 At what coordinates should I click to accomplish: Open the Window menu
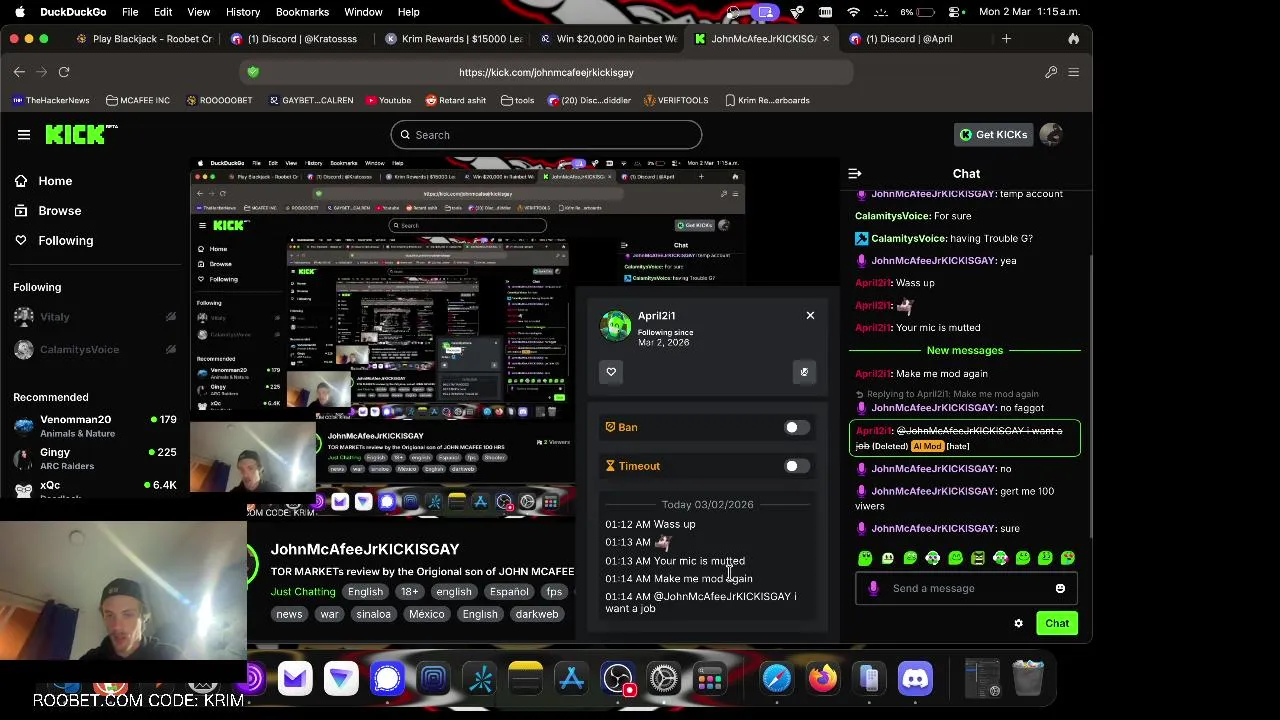pyautogui.click(x=363, y=12)
